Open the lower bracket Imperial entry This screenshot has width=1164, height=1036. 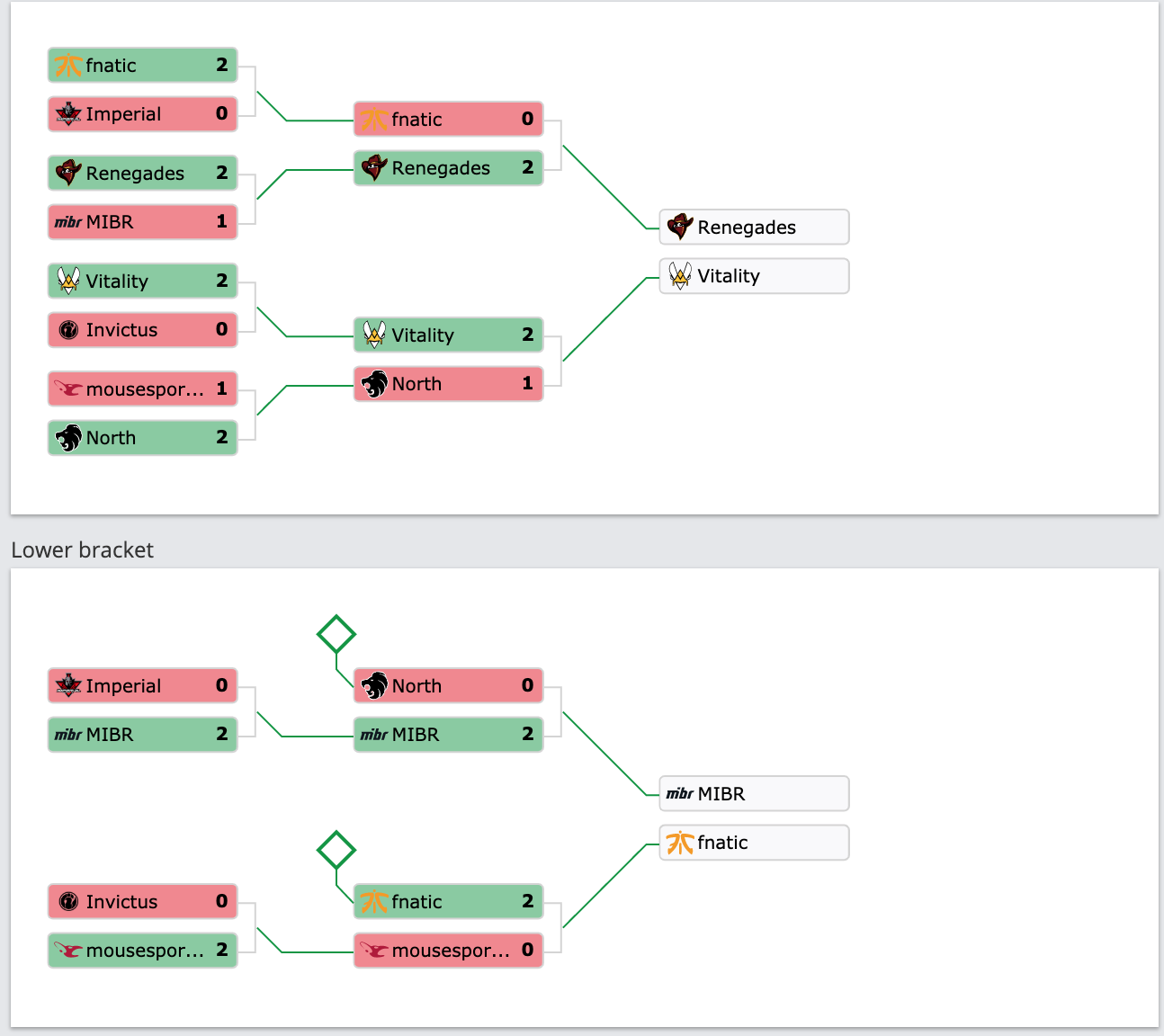(x=142, y=685)
